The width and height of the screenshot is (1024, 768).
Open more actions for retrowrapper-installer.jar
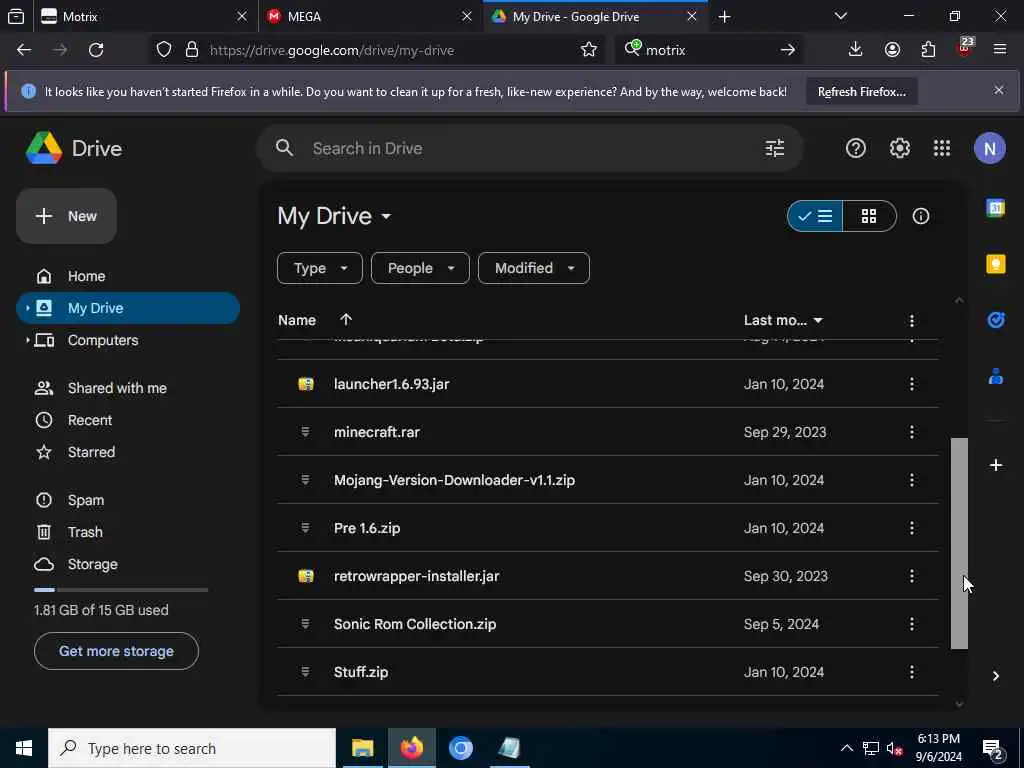[x=912, y=576]
